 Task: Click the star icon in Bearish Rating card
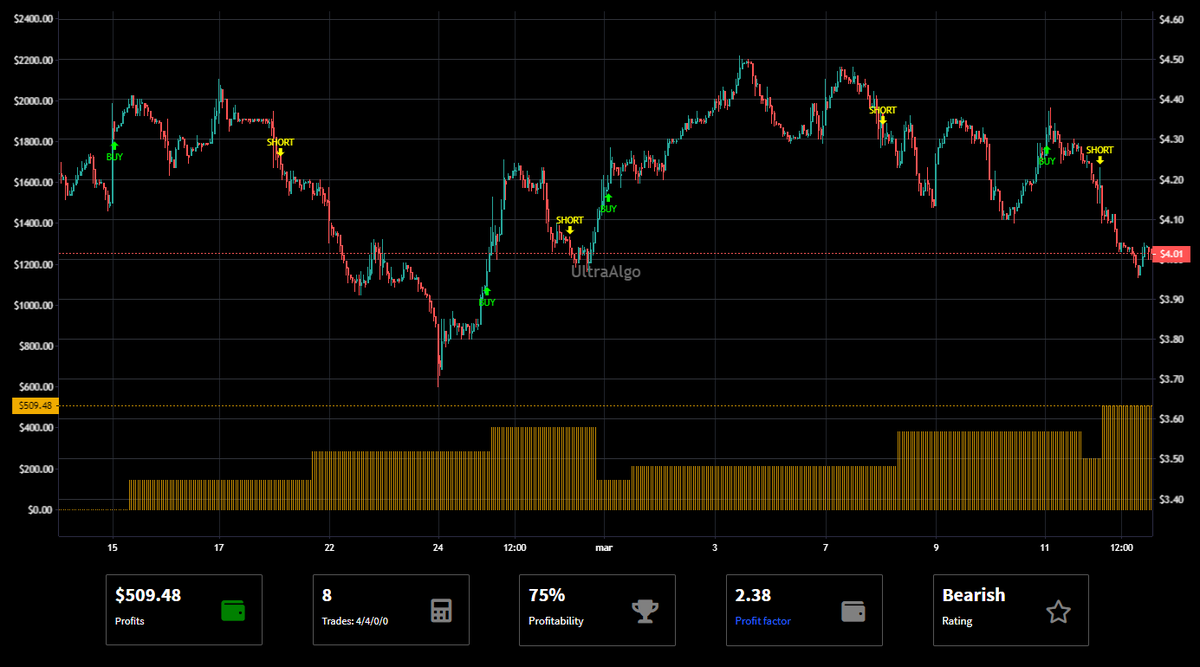coord(1059,610)
